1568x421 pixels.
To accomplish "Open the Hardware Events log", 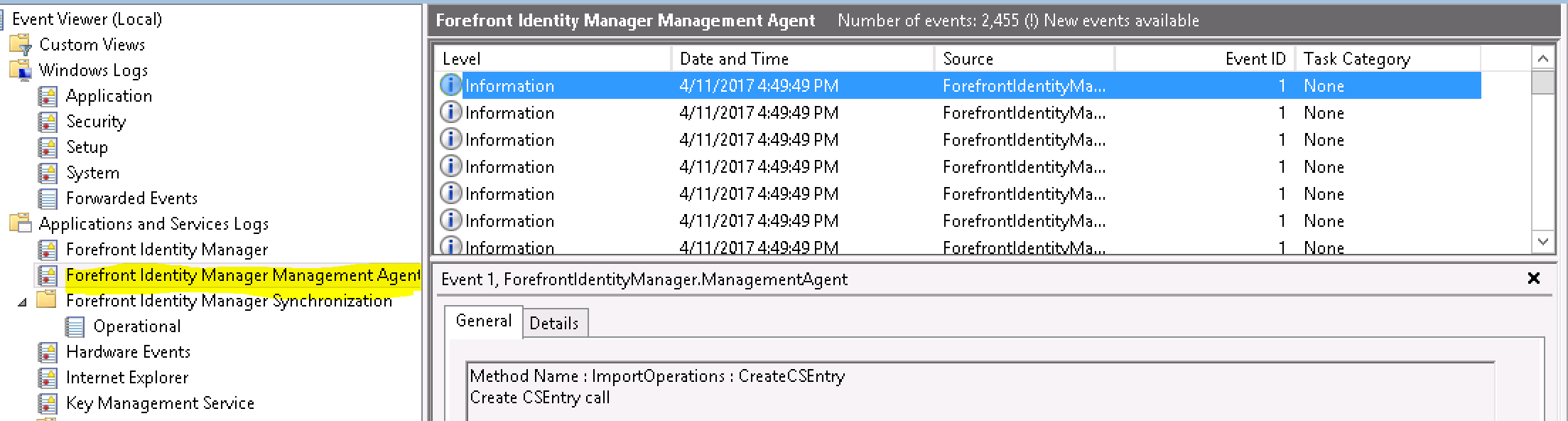I will (129, 352).
